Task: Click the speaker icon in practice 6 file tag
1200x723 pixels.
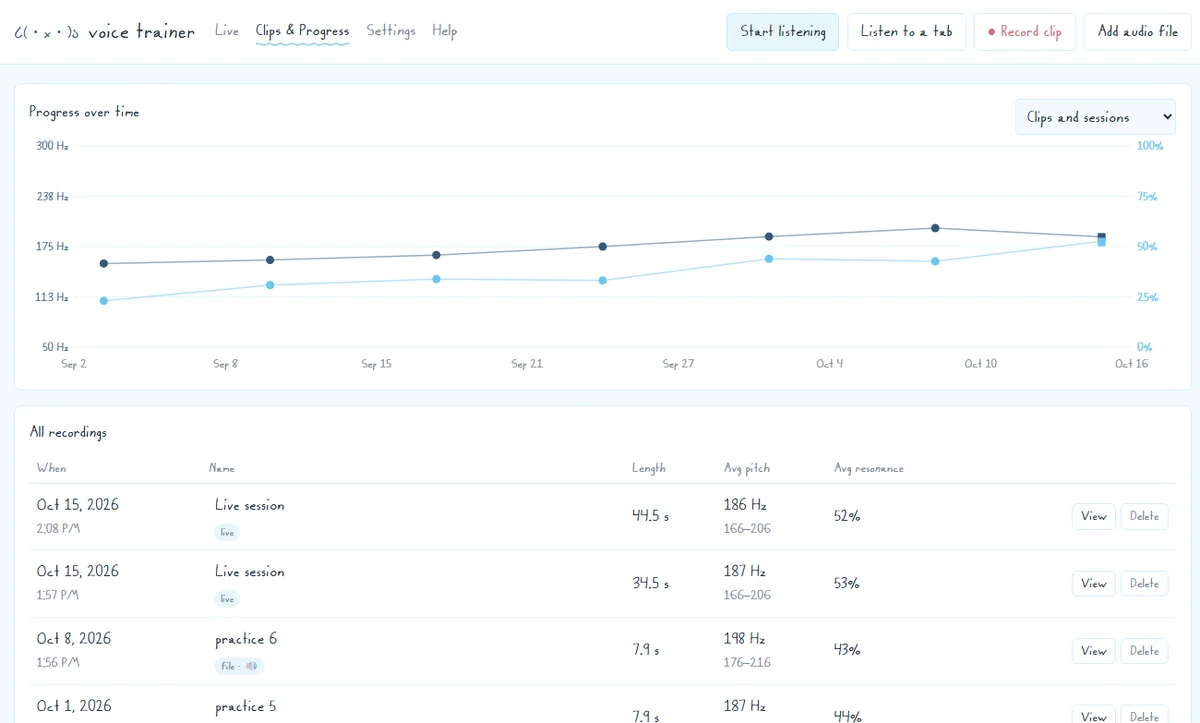Action: tap(252, 666)
